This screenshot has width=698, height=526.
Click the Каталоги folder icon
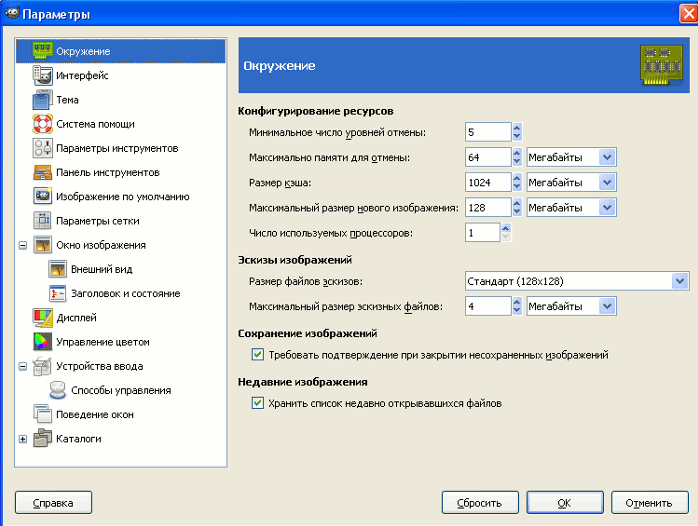pos(42,438)
